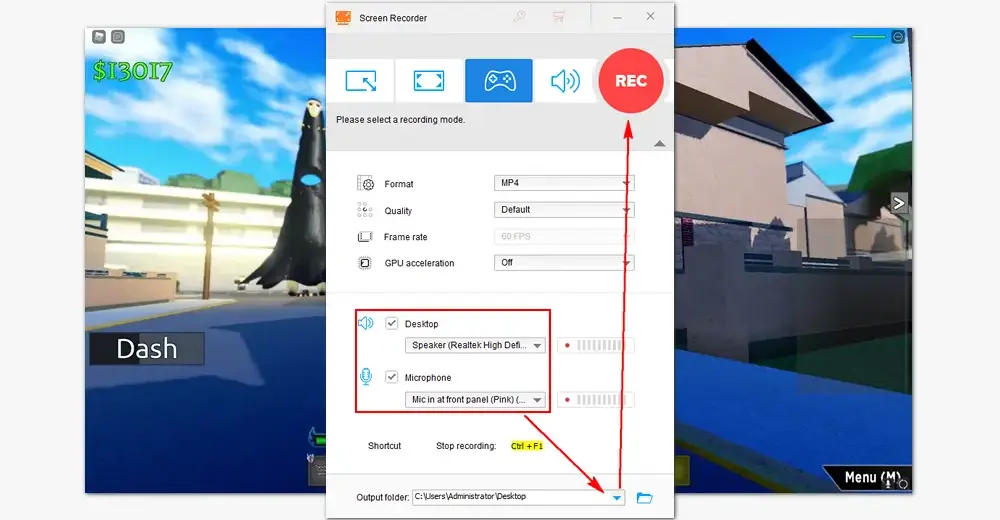Toggle the Desktop audio checkbox
This screenshot has height=520, width=1000.
(x=392, y=323)
